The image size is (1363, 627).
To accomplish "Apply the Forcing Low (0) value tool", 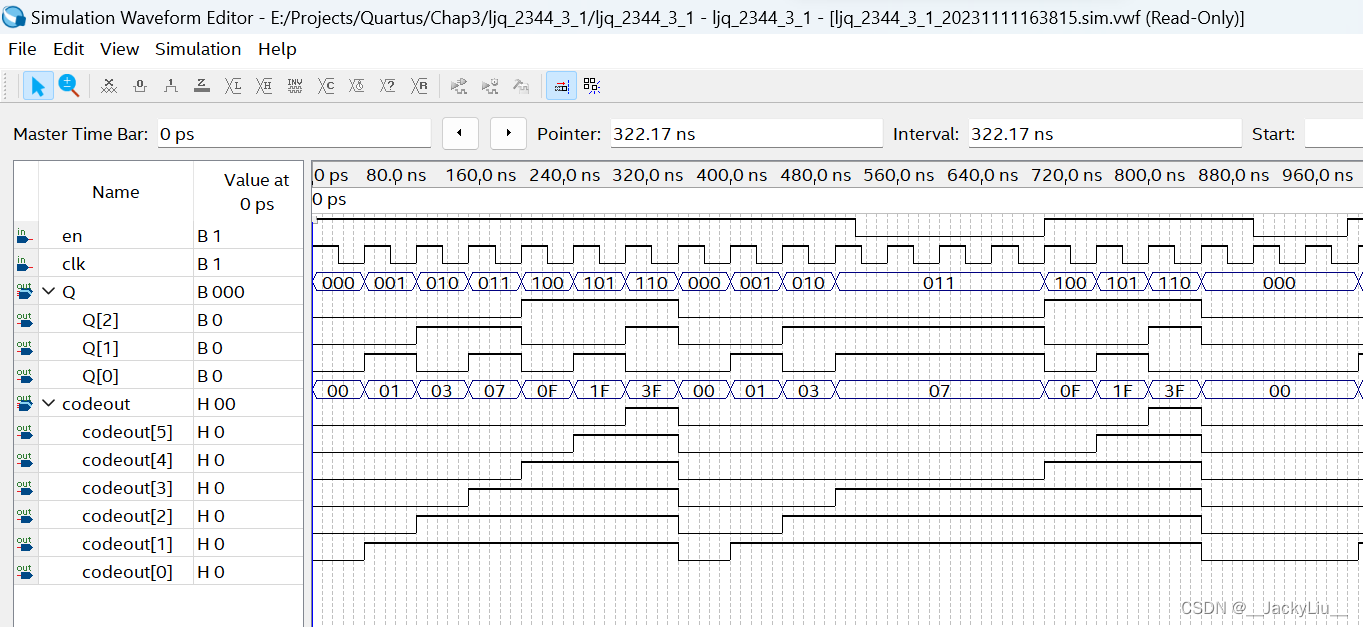I will [139, 86].
